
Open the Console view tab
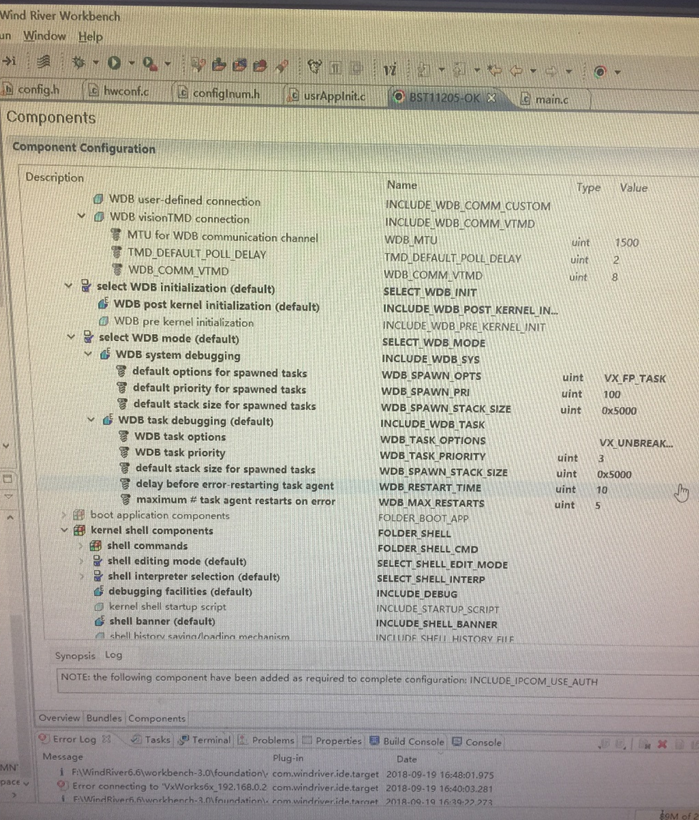tap(477, 742)
